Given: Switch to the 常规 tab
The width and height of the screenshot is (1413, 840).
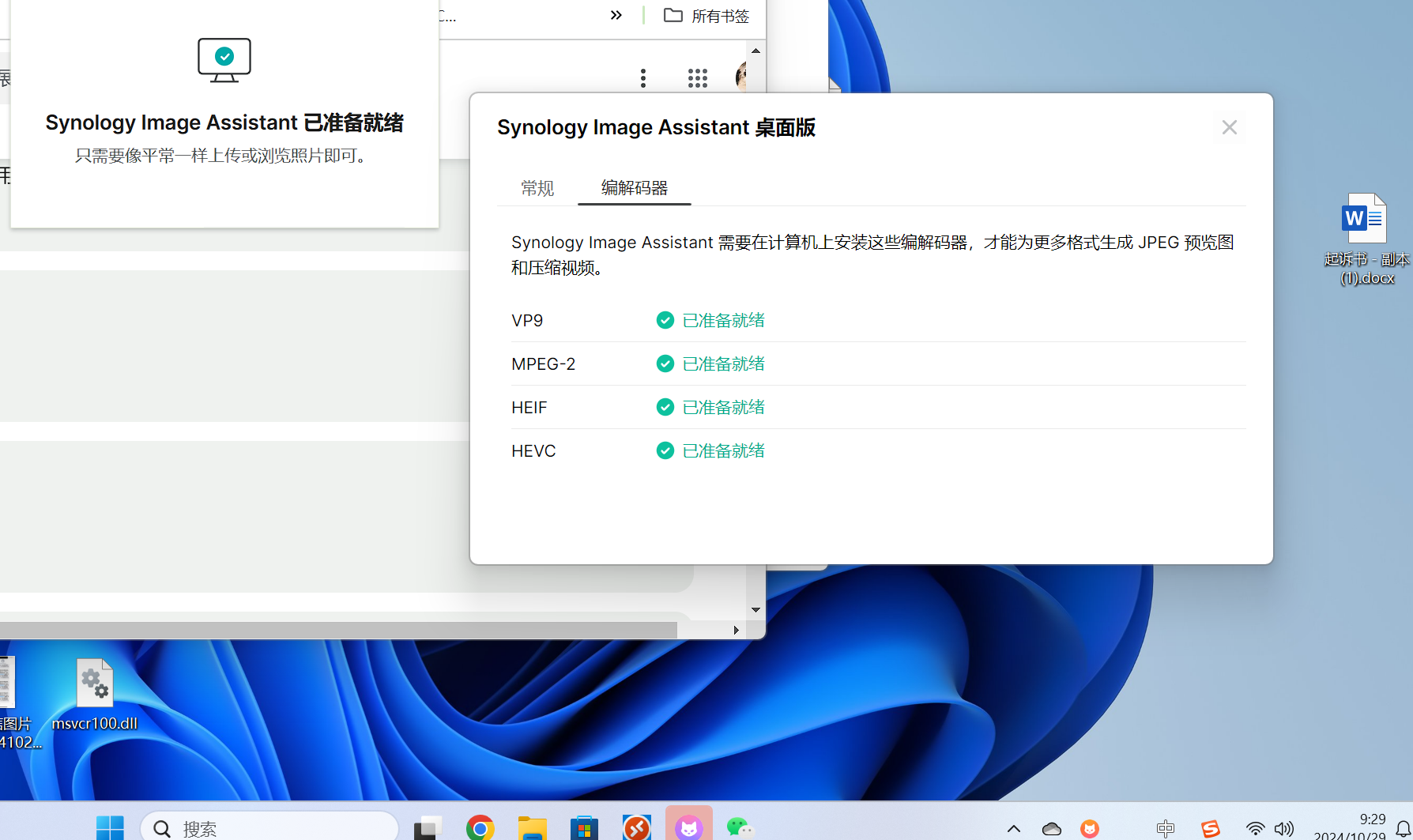Looking at the screenshot, I should click(537, 188).
